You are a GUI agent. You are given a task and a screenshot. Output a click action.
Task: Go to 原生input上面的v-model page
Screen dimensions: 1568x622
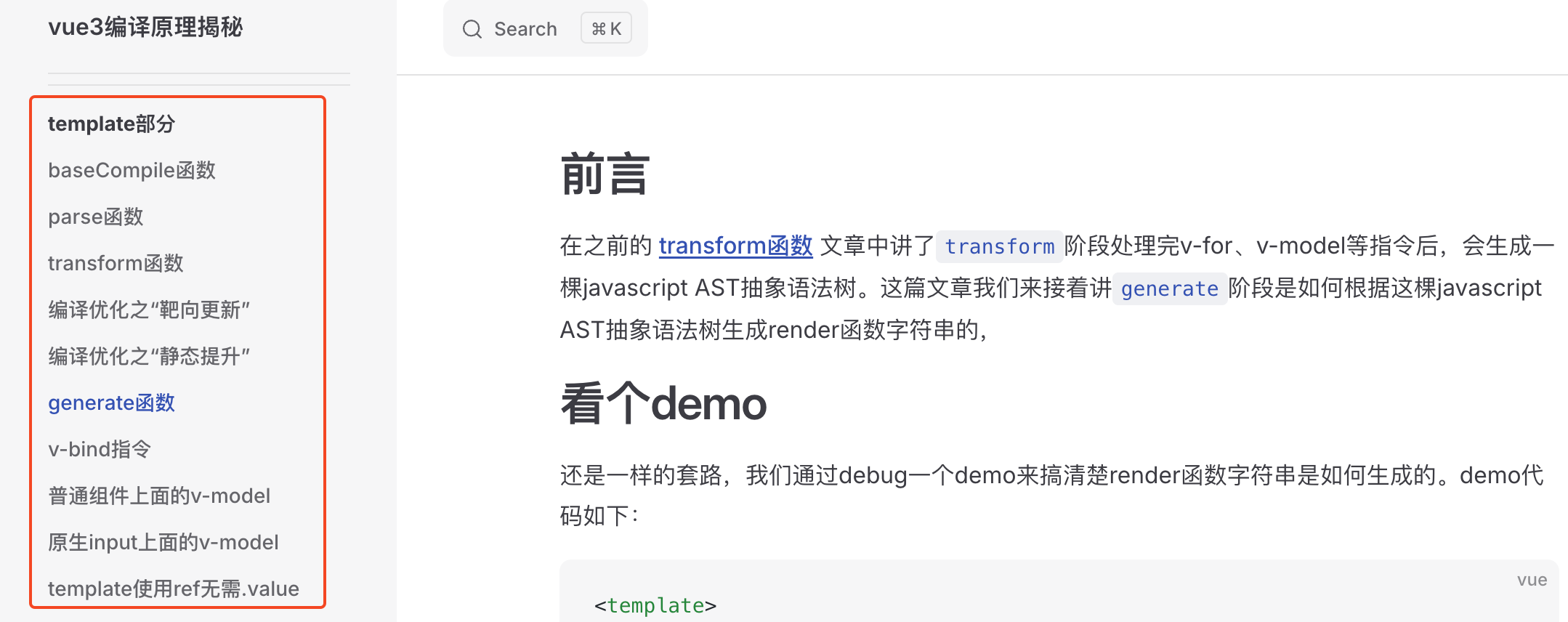point(163,543)
